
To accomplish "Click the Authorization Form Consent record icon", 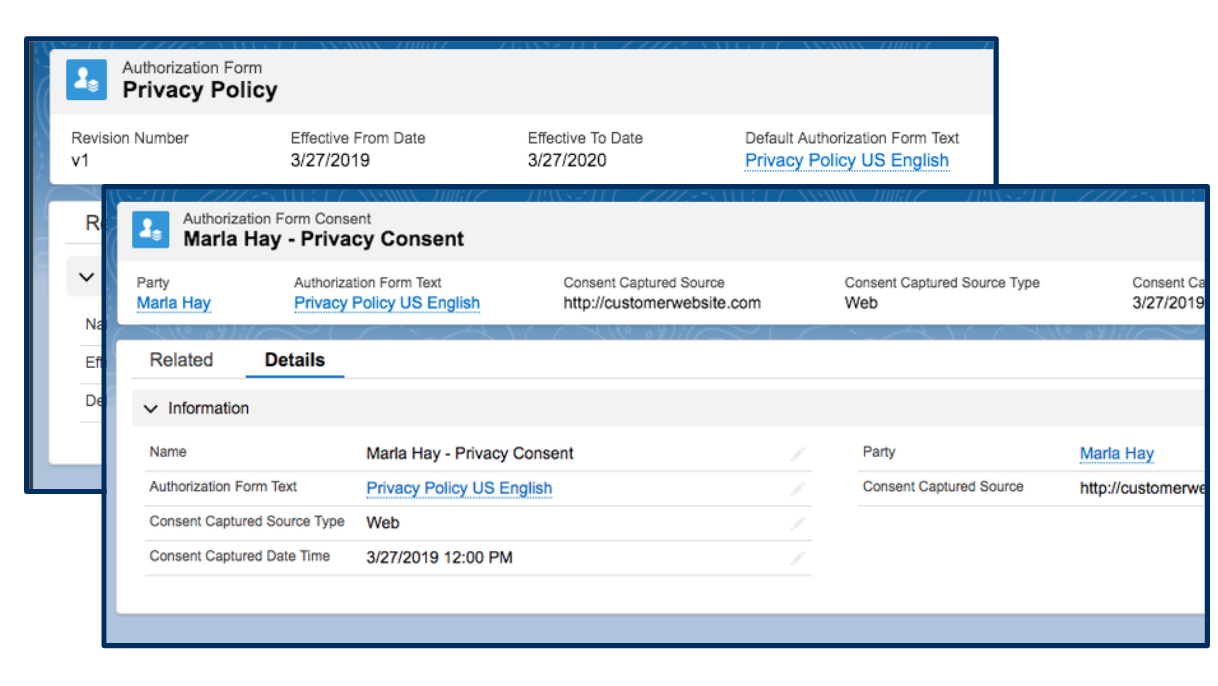I will [x=152, y=229].
